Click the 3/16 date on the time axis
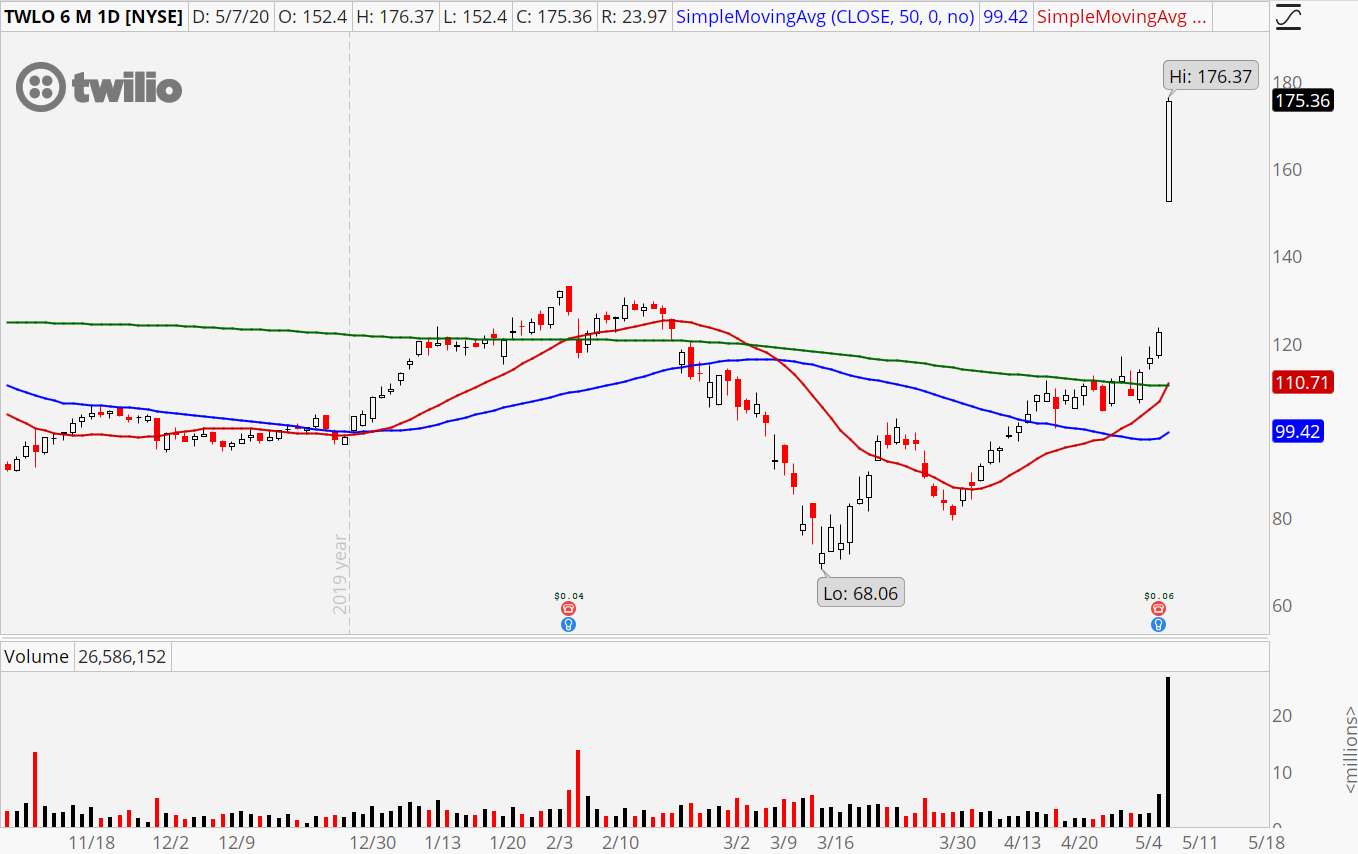The height and width of the screenshot is (854, 1358). tap(835, 842)
